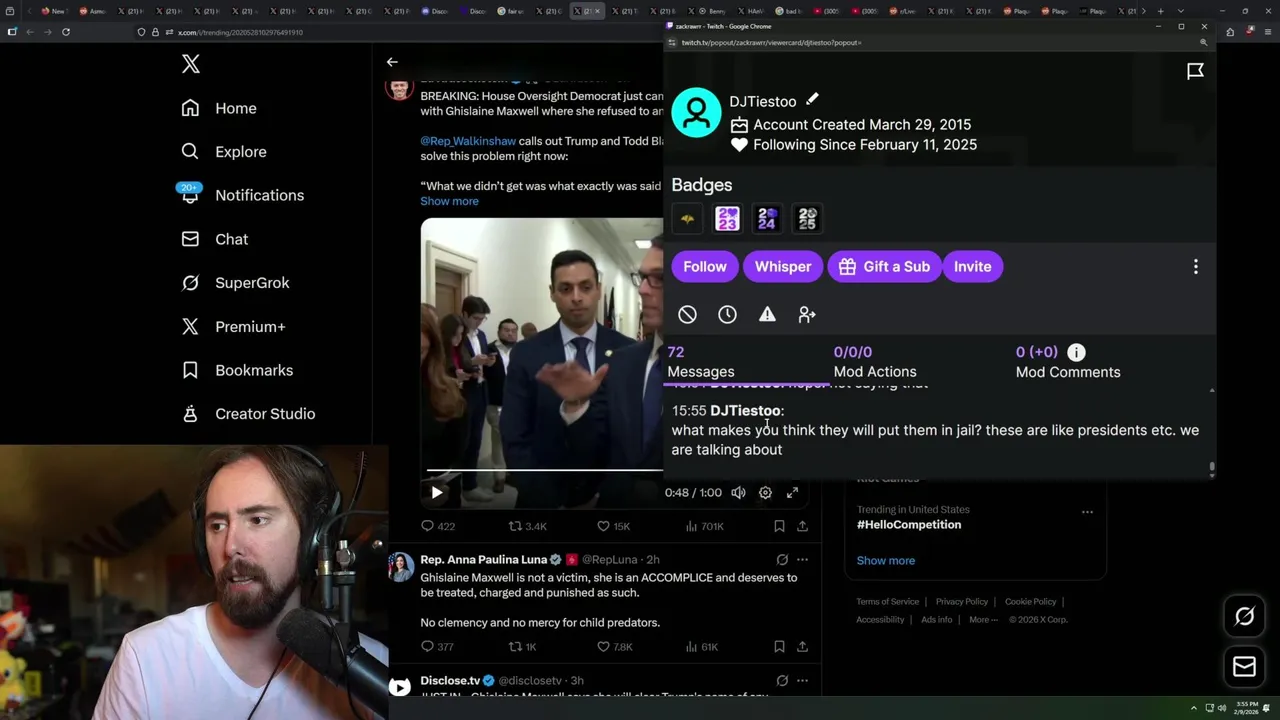Click add-user mod icon in viewer card
Viewport: 1280px width, 720px height.
[807, 315]
